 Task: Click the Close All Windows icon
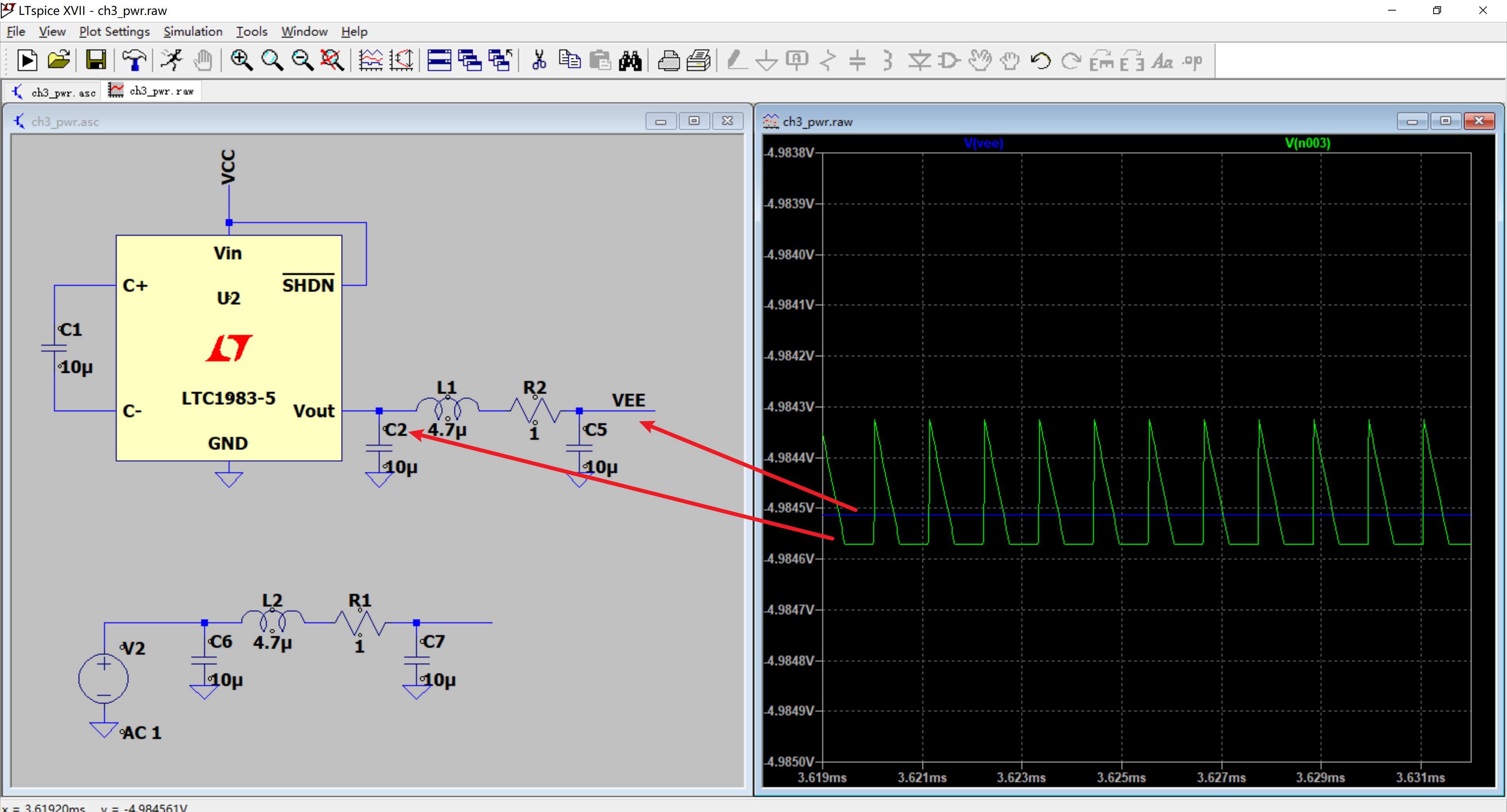pyautogui.click(x=501, y=60)
